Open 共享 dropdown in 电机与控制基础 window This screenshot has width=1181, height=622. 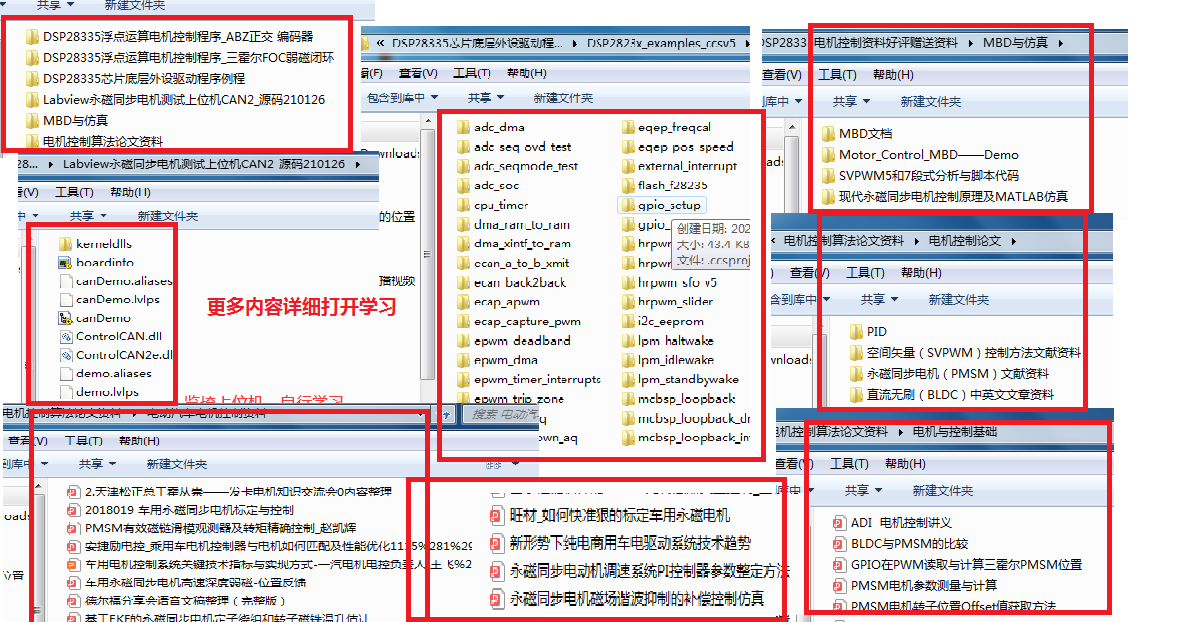point(863,491)
